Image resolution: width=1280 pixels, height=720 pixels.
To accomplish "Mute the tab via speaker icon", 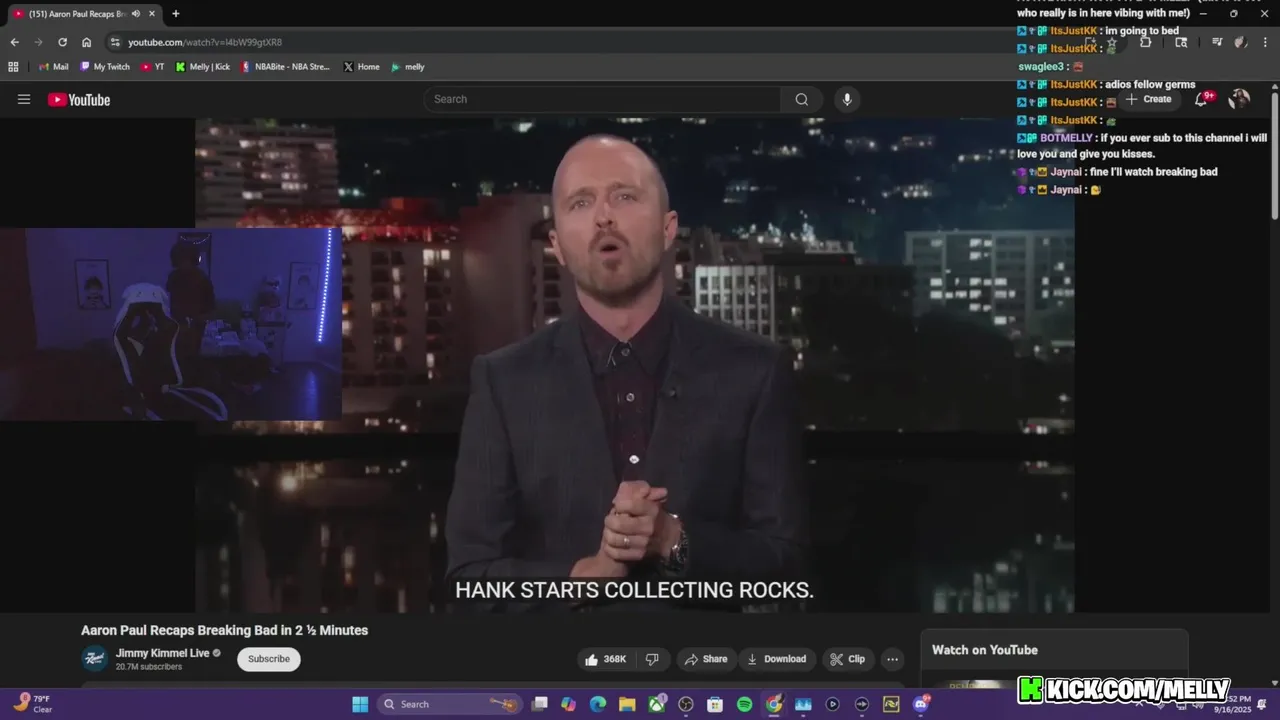I will (135, 14).
